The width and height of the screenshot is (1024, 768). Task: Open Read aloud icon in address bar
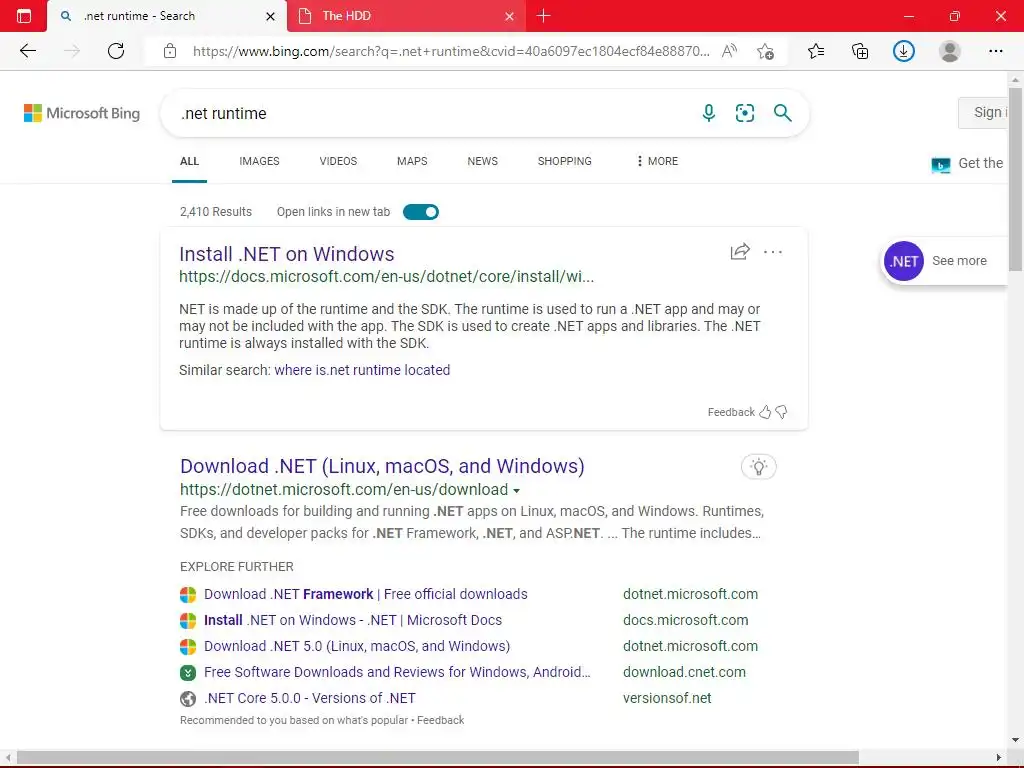729,51
